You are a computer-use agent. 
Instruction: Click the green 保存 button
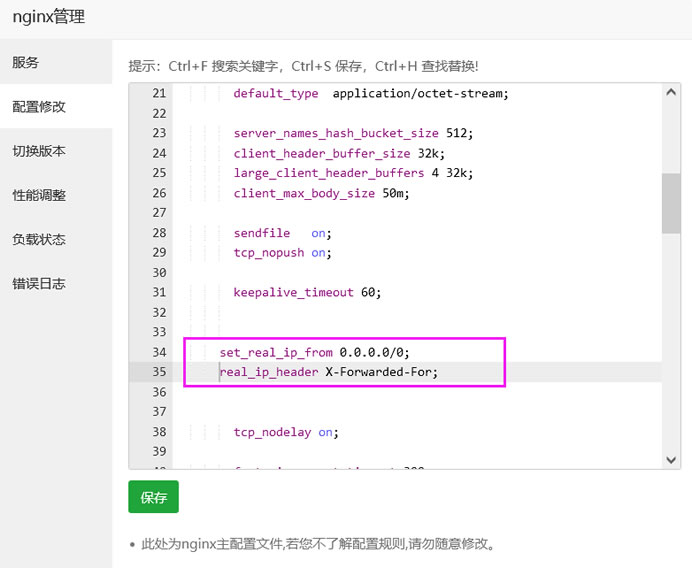click(x=153, y=497)
